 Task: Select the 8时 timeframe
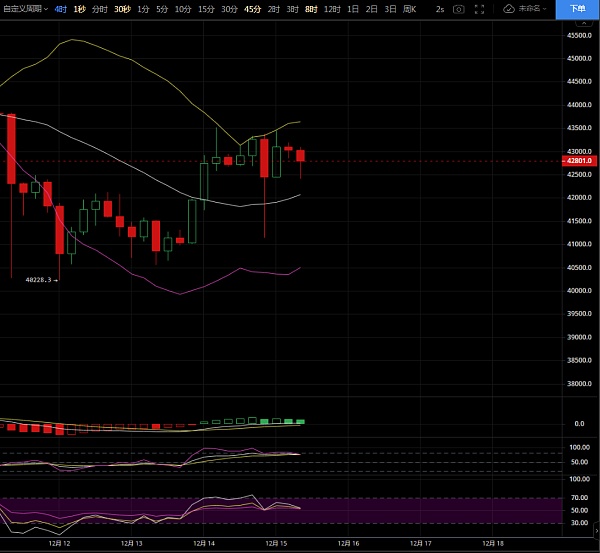pyautogui.click(x=310, y=8)
